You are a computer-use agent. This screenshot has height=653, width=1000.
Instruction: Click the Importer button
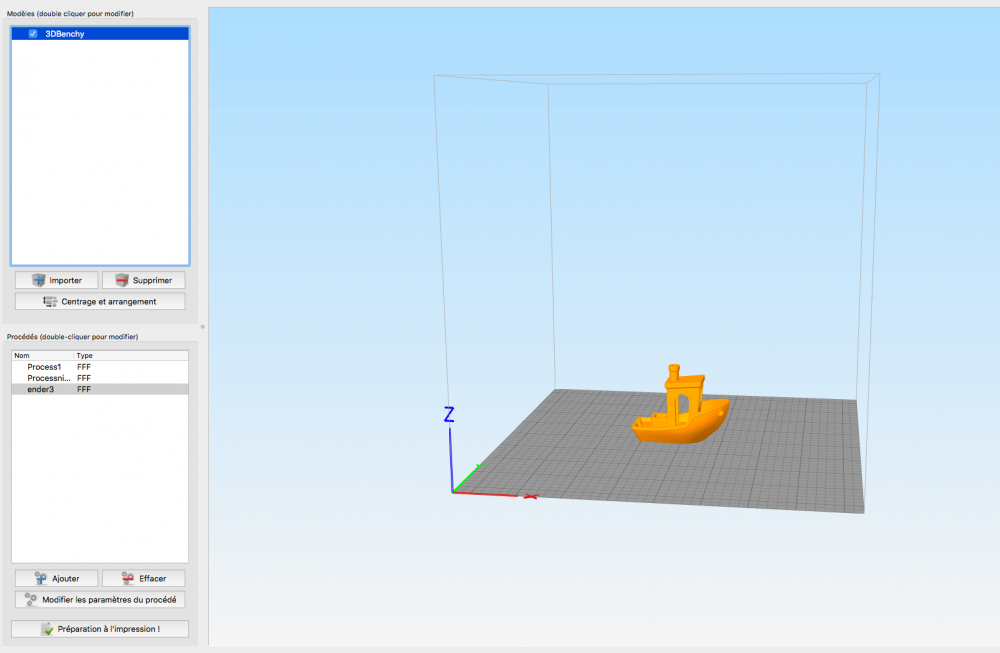click(57, 280)
